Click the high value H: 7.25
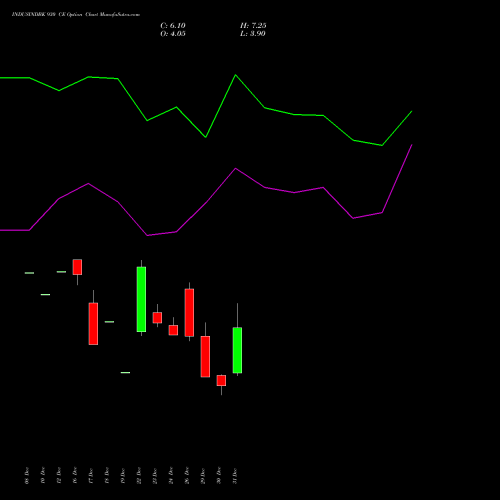The width and height of the screenshot is (500, 500). click(253, 26)
